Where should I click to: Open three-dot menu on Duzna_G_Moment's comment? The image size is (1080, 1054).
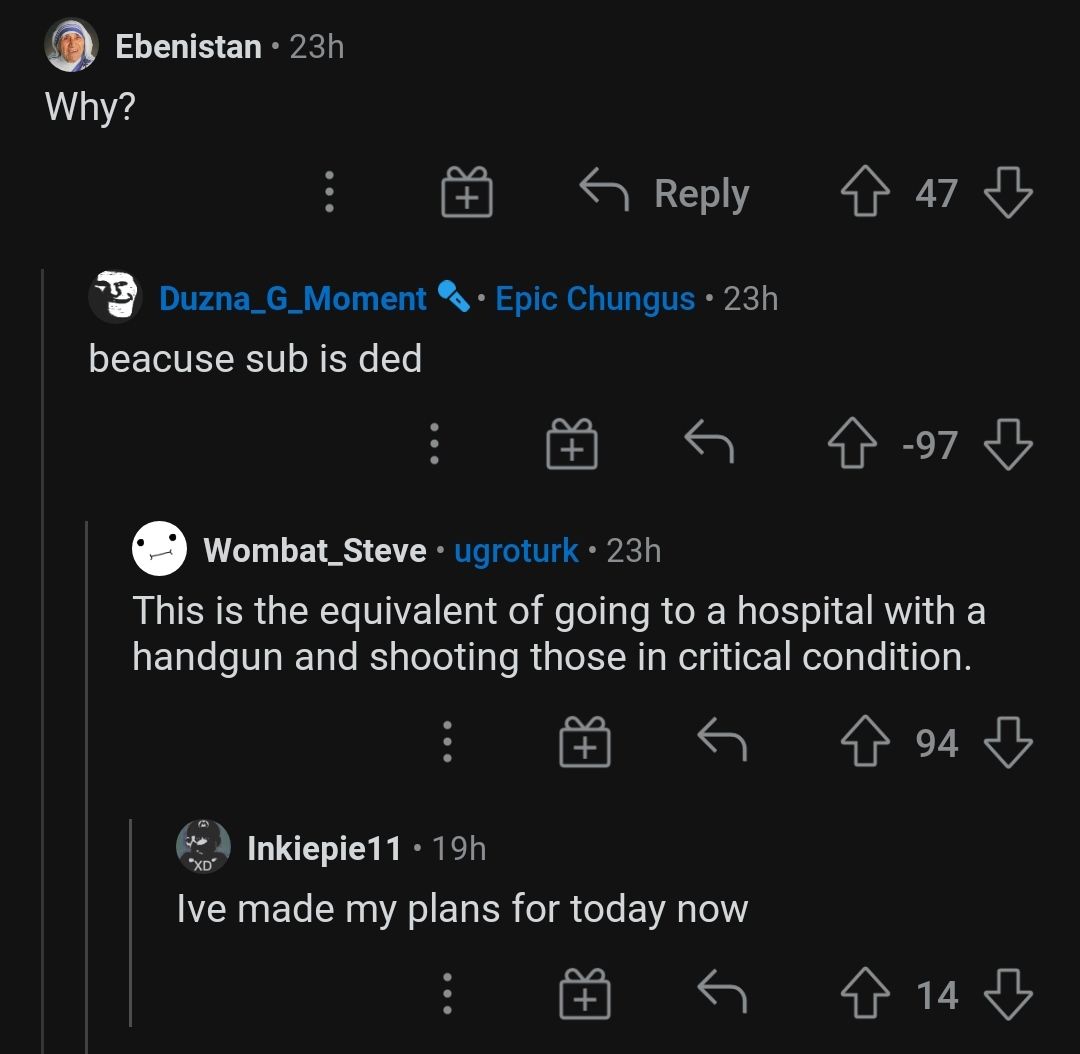tap(433, 445)
